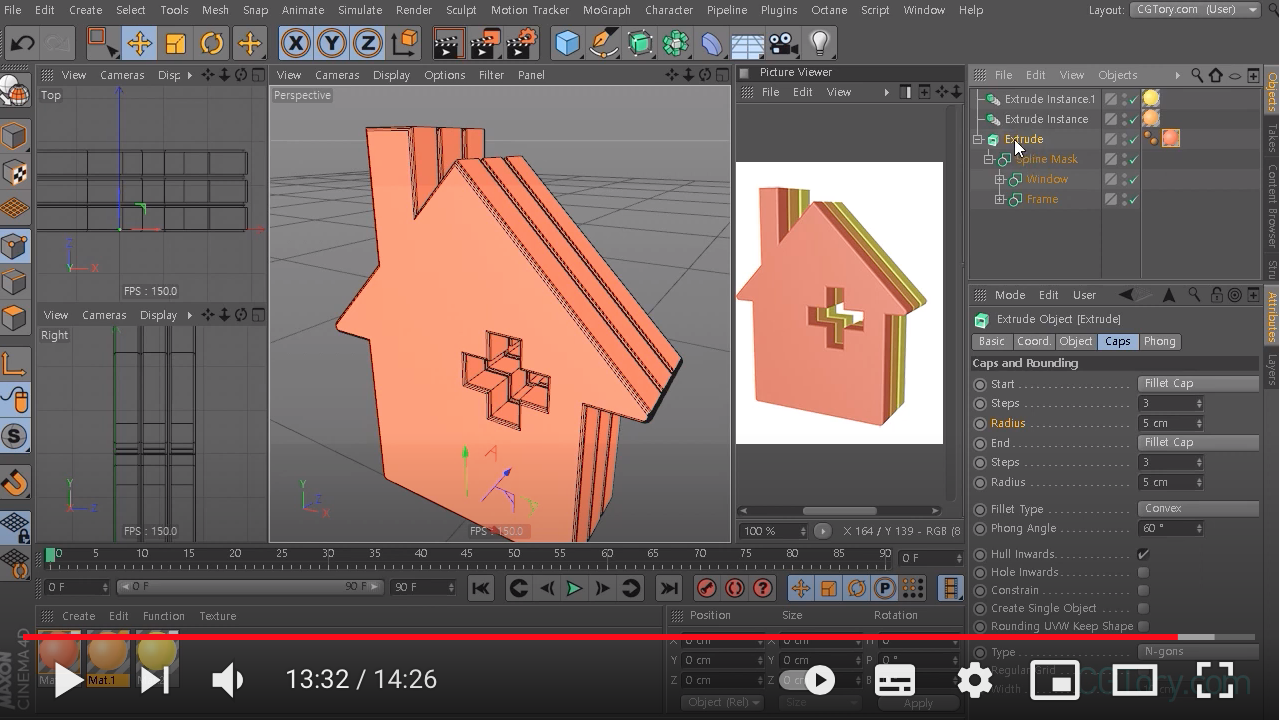Open the Simulate menu

(x=360, y=10)
